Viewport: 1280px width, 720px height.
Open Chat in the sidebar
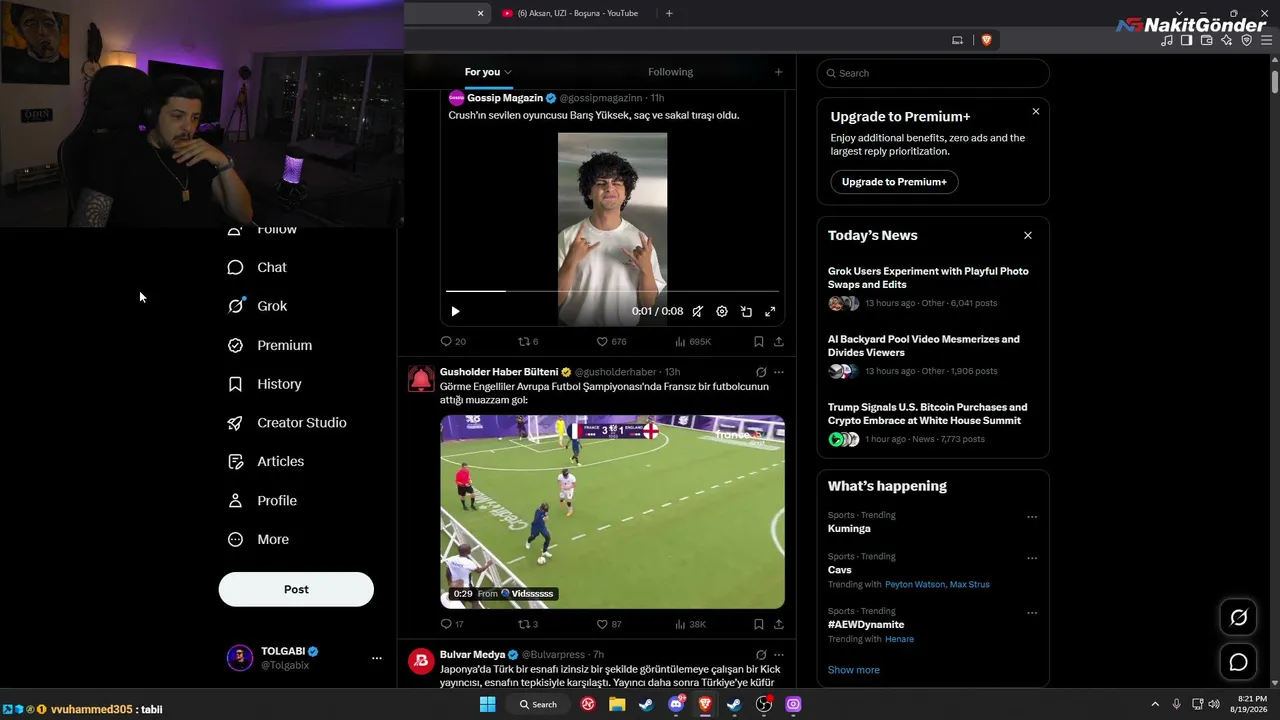pyautogui.click(x=258, y=267)
